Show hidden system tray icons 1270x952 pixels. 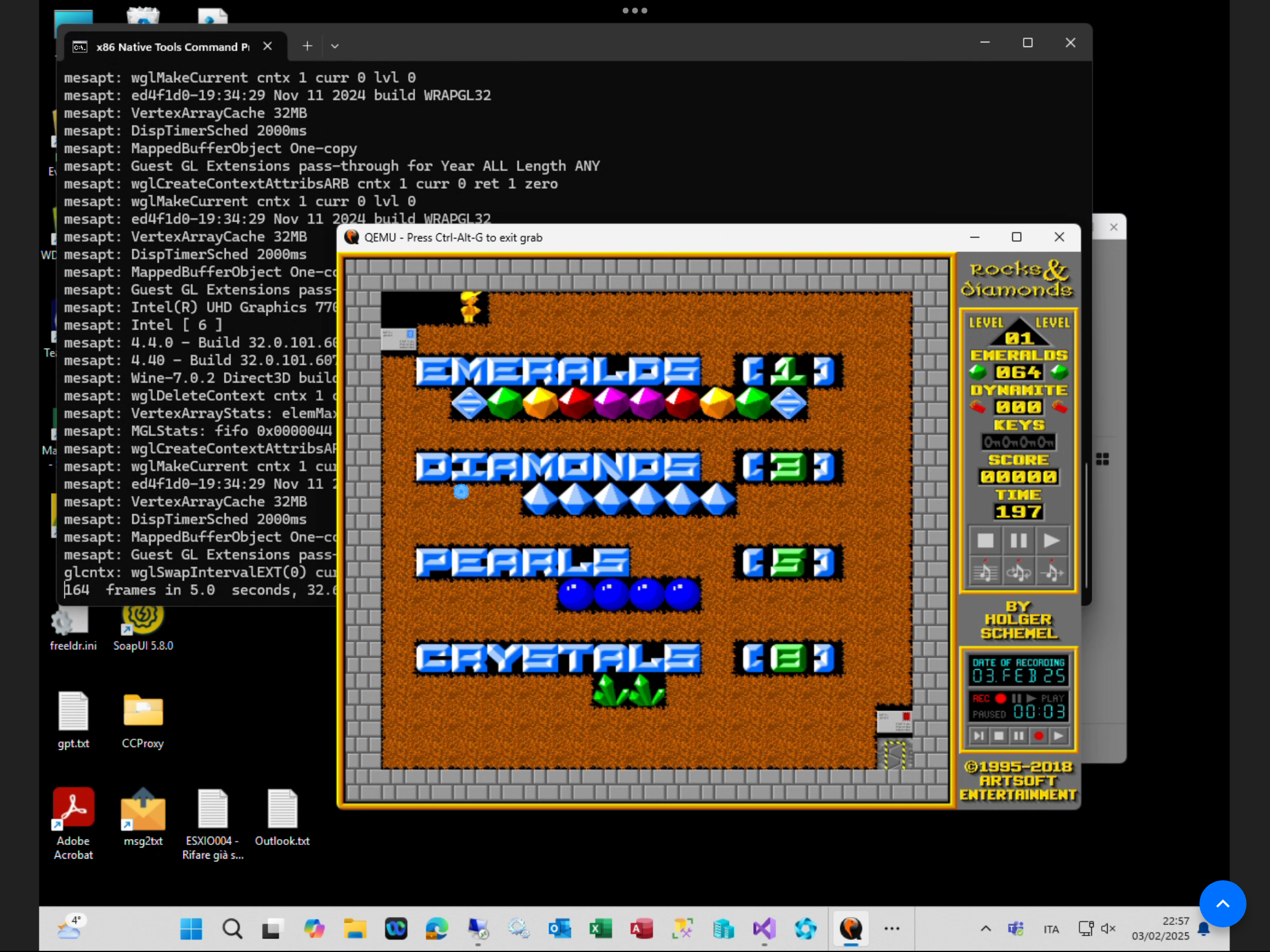[986, 929]
